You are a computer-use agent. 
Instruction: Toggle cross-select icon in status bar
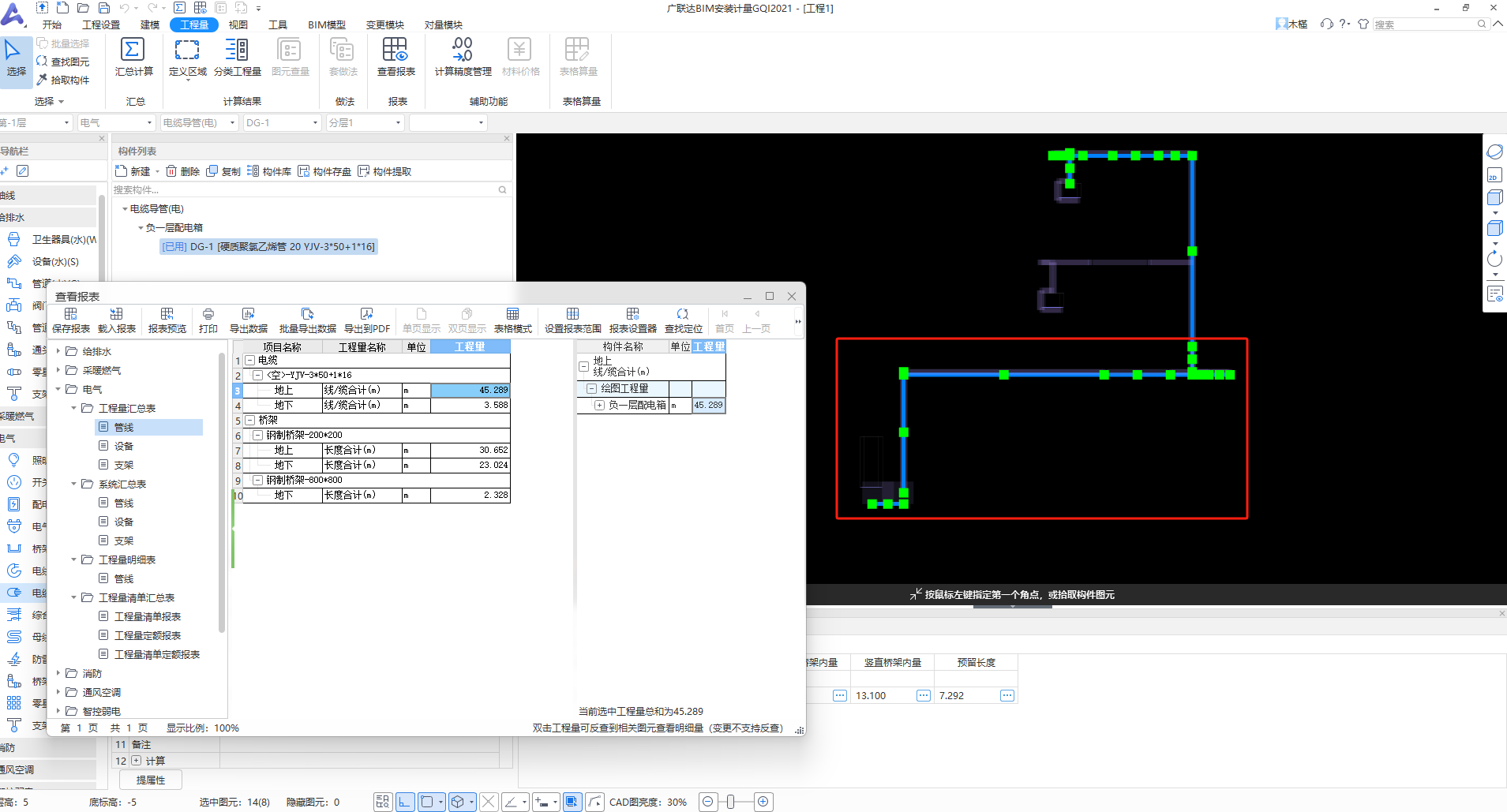(x=489, y=802)
